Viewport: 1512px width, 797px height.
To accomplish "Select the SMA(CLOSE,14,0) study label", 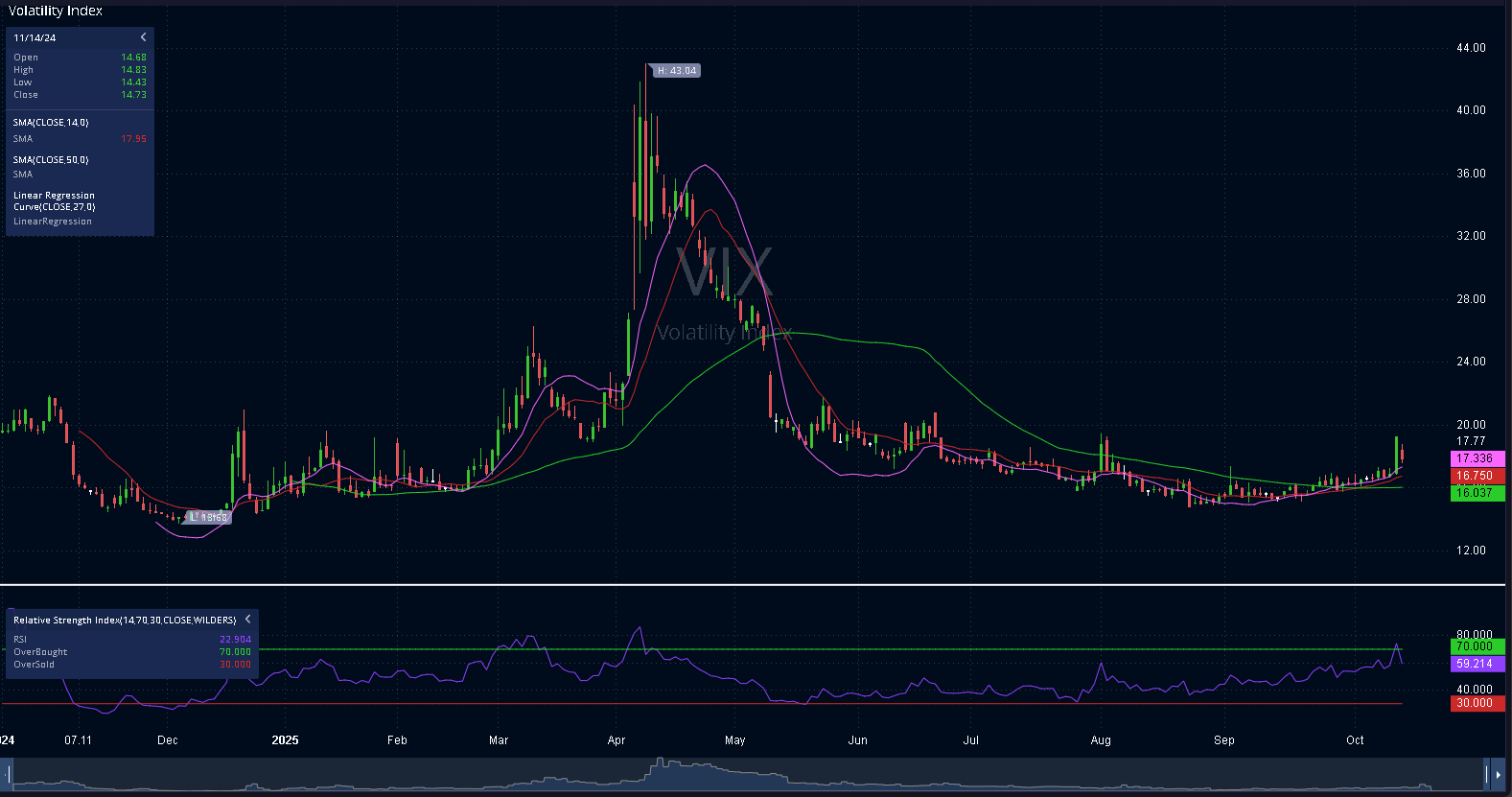I will click(x=51, y=123).
